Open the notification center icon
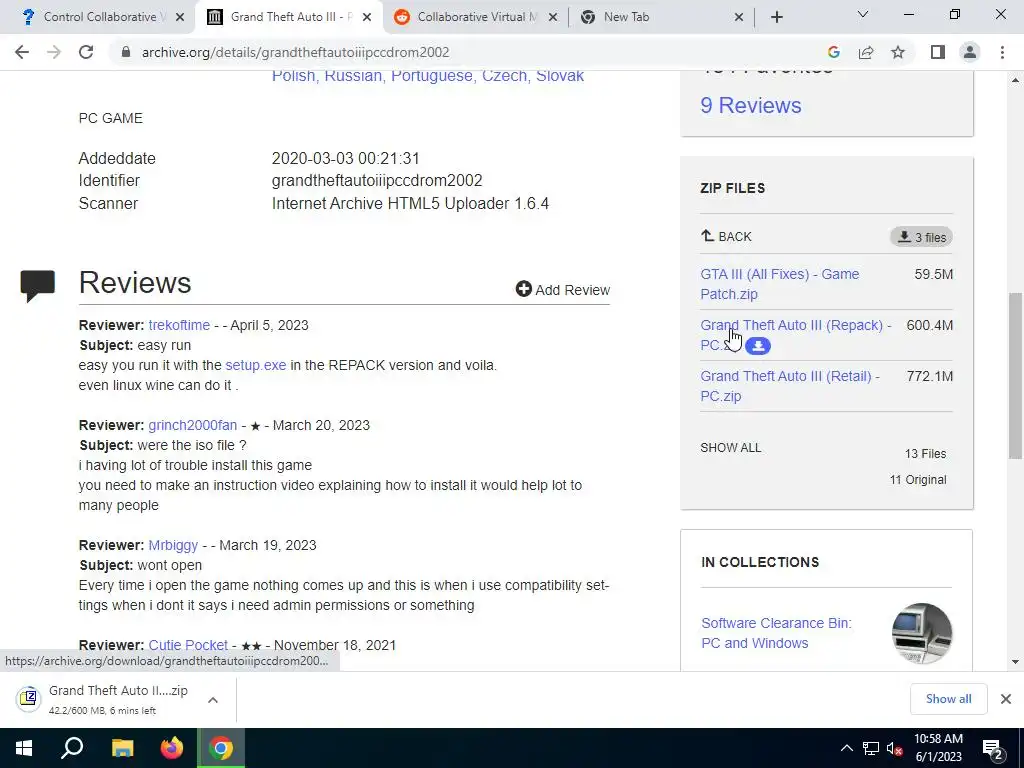1024x768 pixels. pos(993,748)
